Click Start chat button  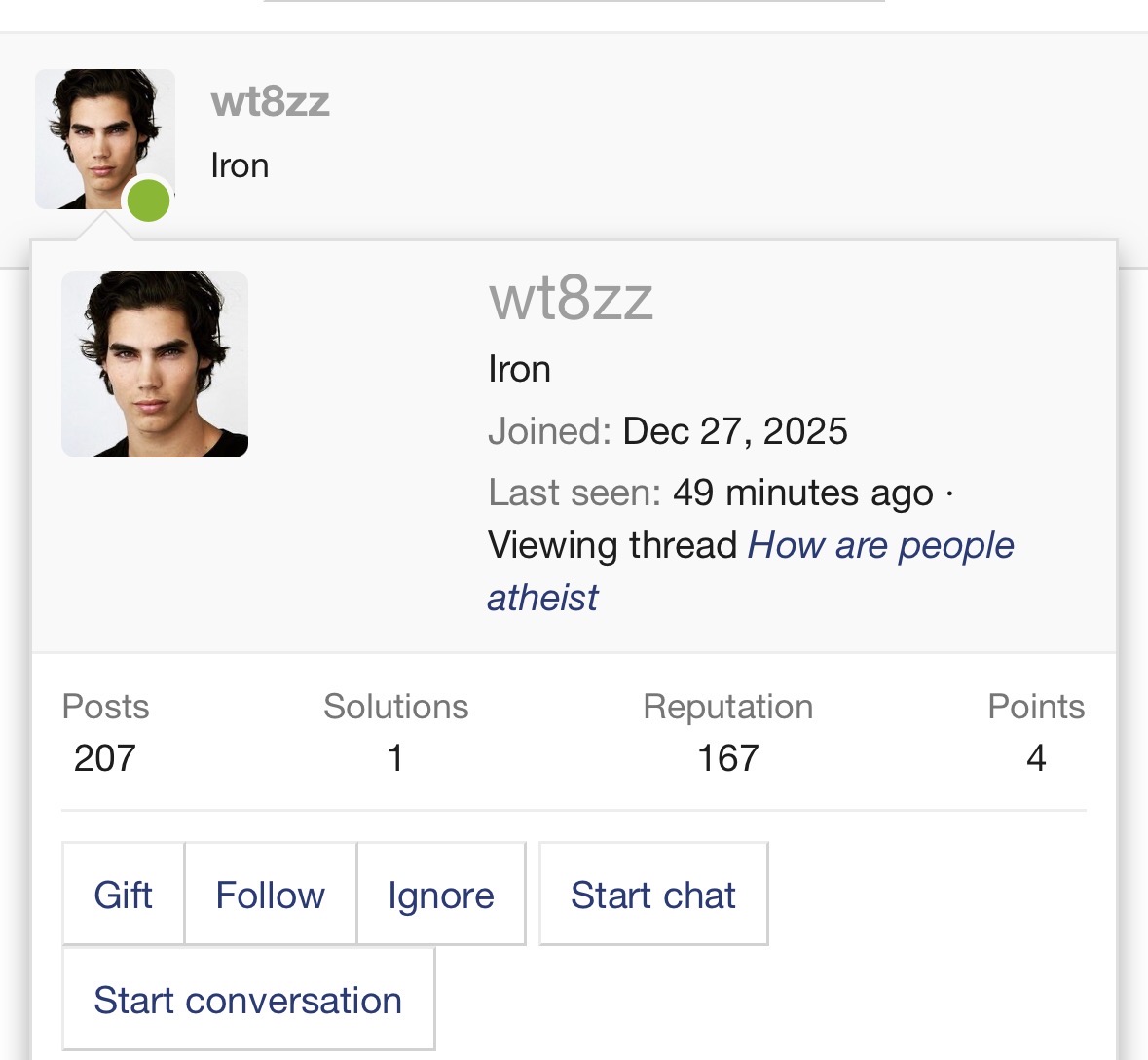pyautogui.click(x=653, y=894)
